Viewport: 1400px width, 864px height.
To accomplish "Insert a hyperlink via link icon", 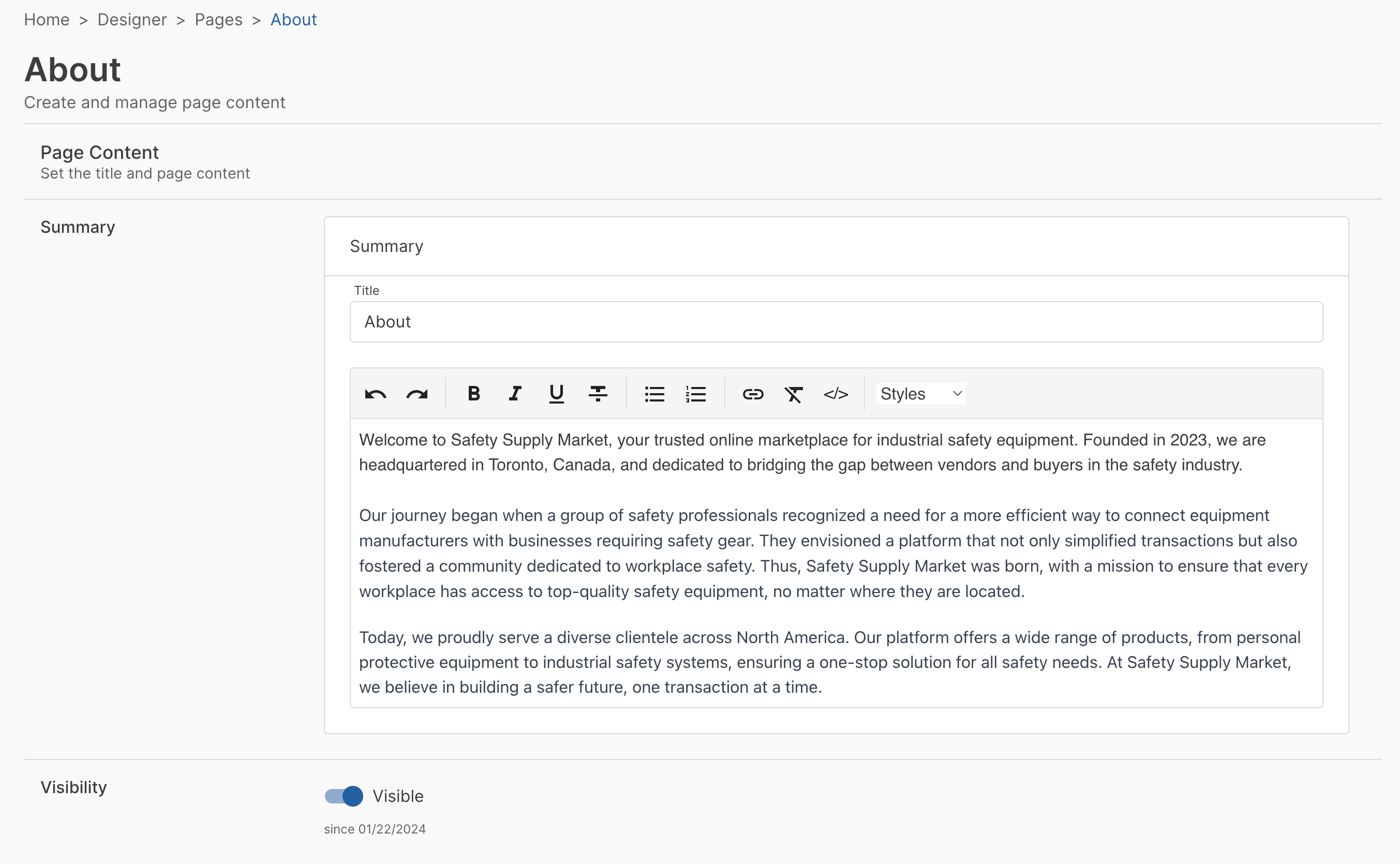I will click(753, 394).
